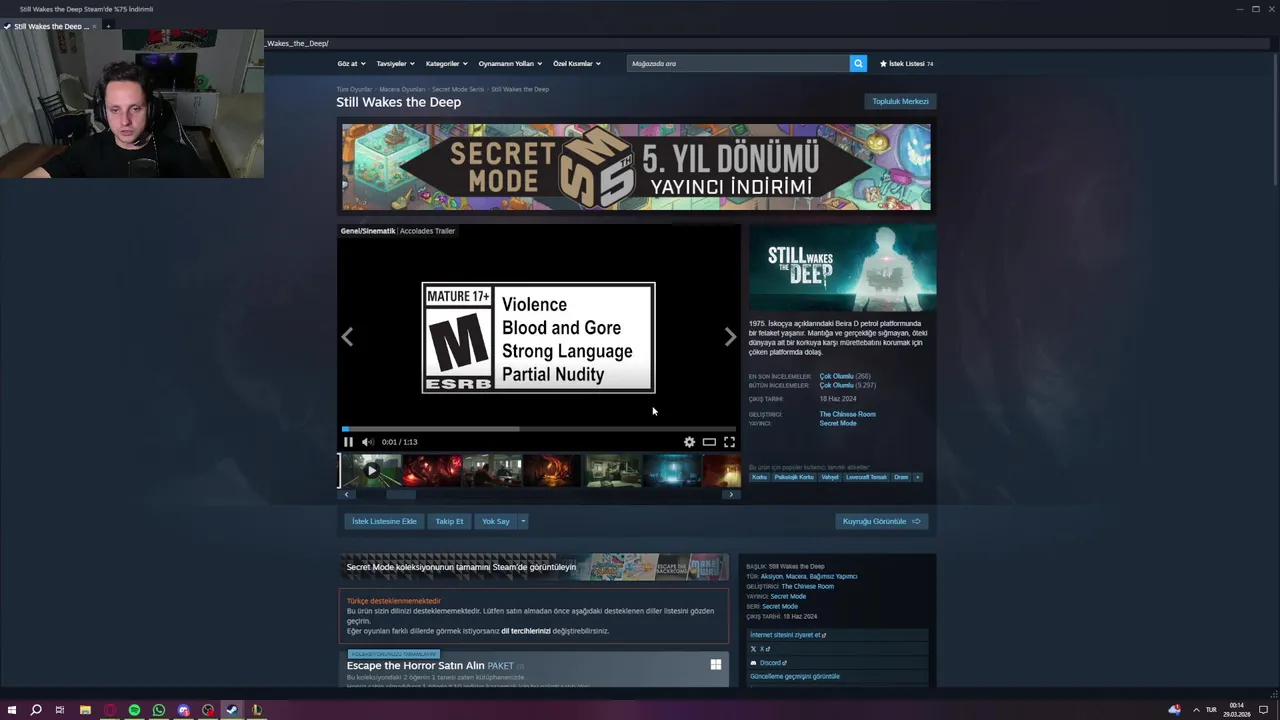Viewport: 1280px width, 720px height.
Task: Click Kuyruğu Görüntüle button
Action: tap(882, 521)
